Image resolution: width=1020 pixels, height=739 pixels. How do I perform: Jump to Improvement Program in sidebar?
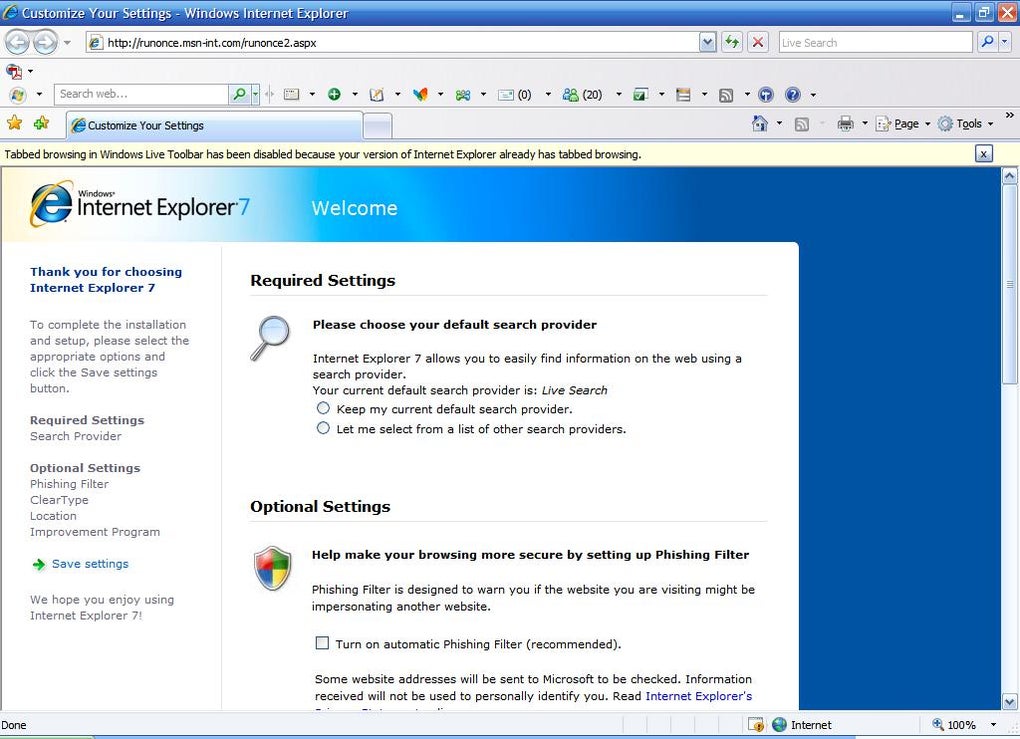point(95,531)
